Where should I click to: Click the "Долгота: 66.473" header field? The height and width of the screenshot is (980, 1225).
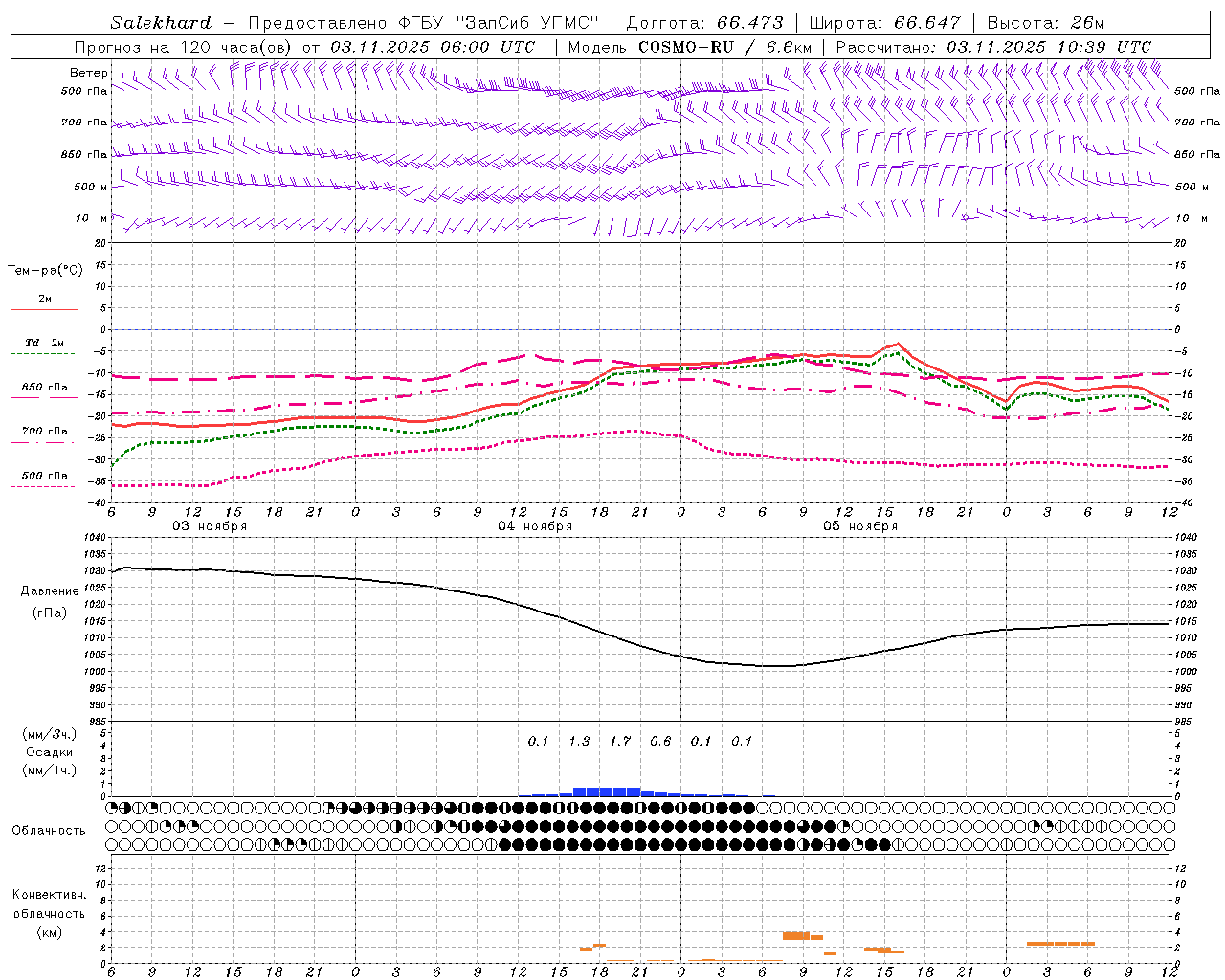pyautogui.click(x=704, y=23)
